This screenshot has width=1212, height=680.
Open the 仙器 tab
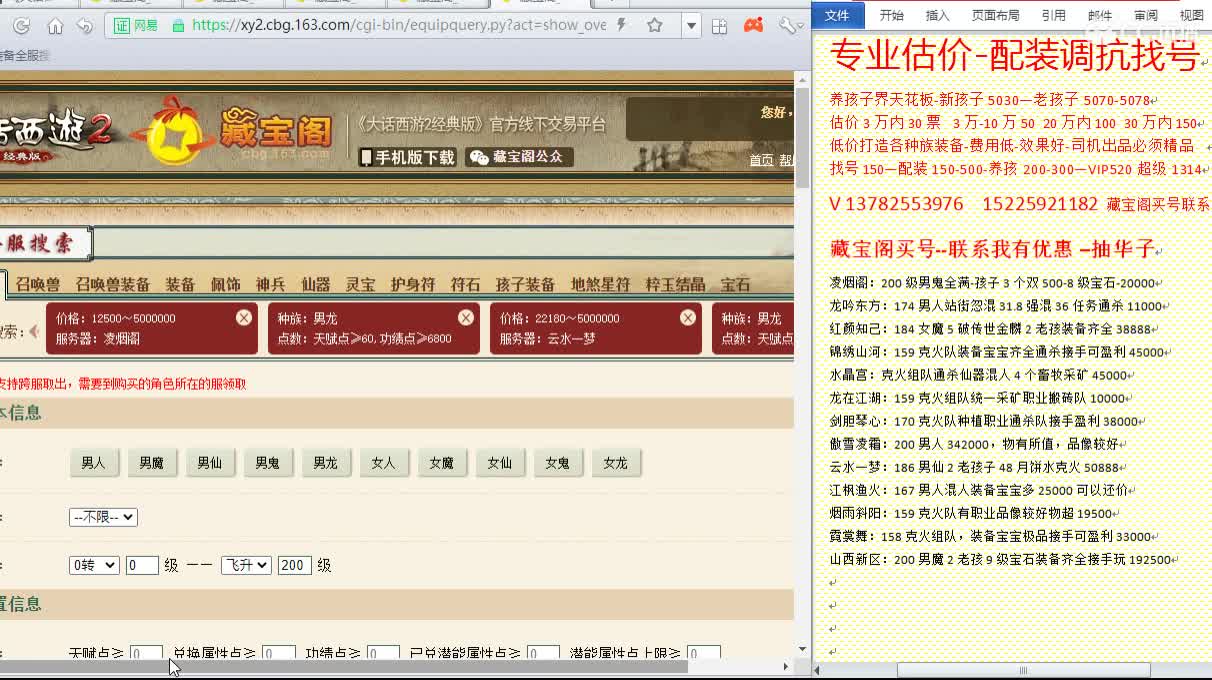click(315, 284)
